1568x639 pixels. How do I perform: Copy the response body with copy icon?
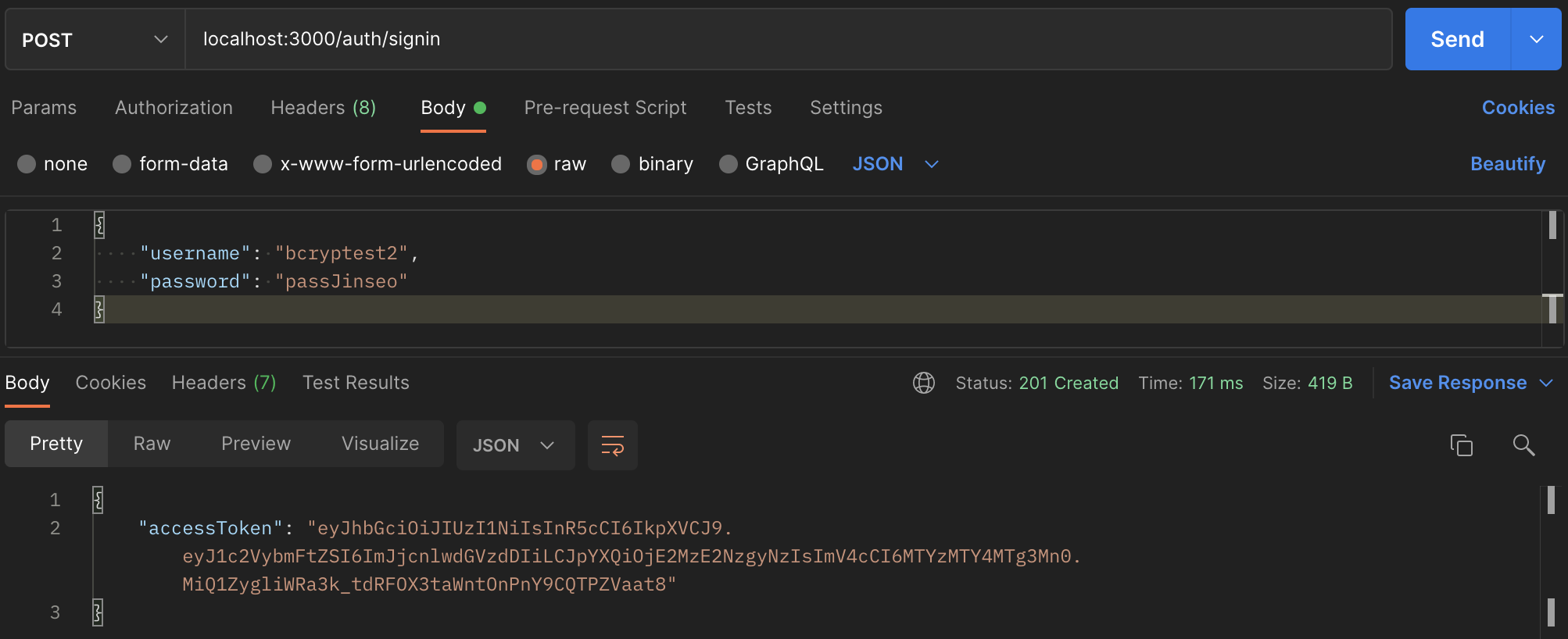coord(1461,445)
